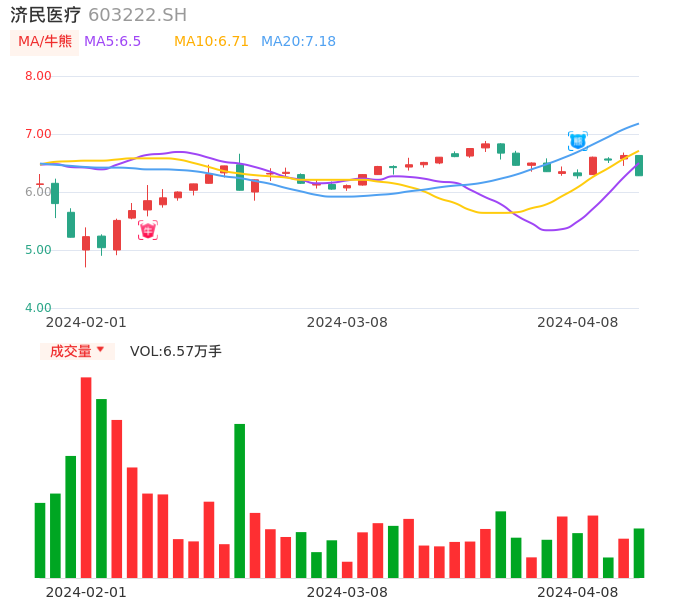Viewport: 686px width, 606px height.
Task: Click the pink bull (牛) signal marker
Action: 148,231
